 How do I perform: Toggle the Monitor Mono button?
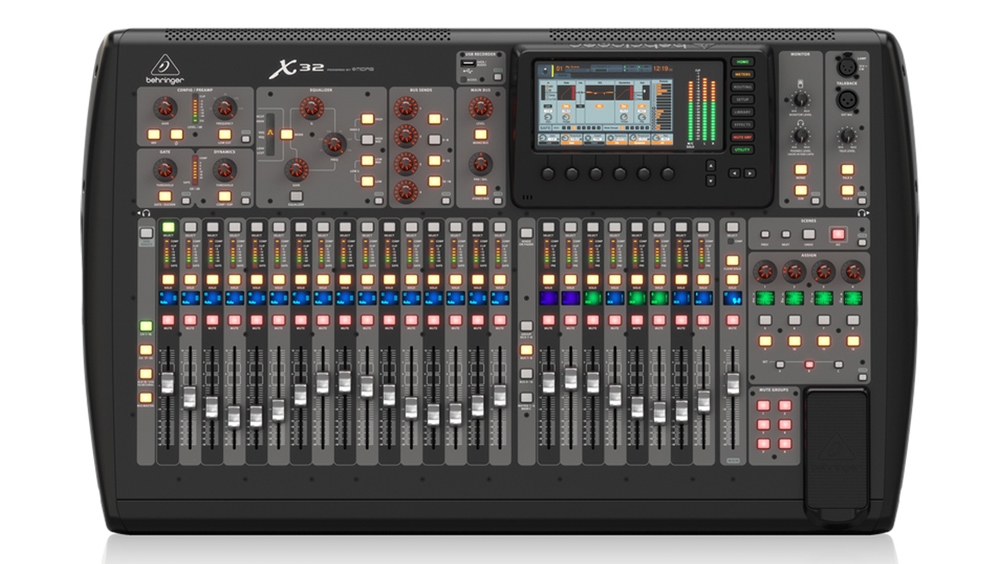coord(800,170)
